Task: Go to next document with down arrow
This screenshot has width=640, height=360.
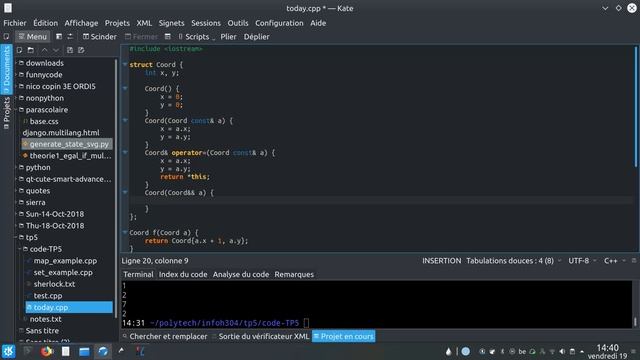Action: point(56,50)
